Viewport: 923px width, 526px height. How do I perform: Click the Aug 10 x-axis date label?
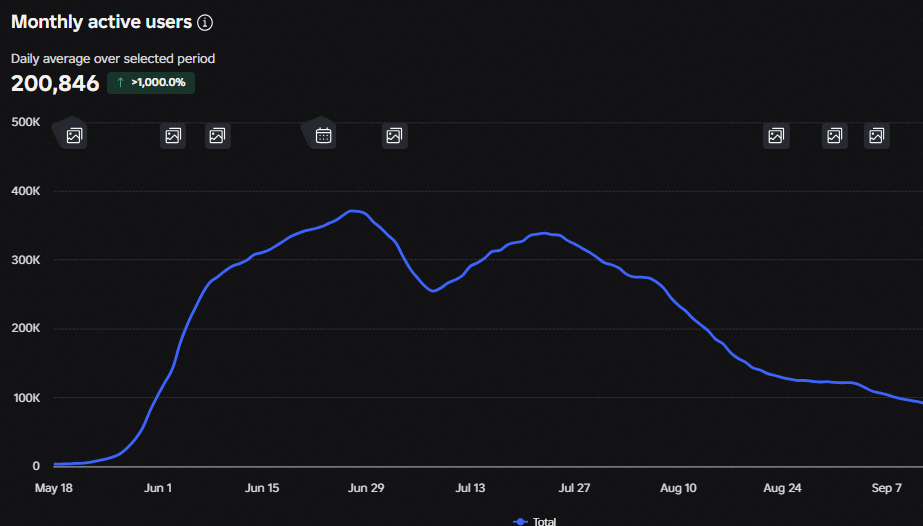[678, 488]
